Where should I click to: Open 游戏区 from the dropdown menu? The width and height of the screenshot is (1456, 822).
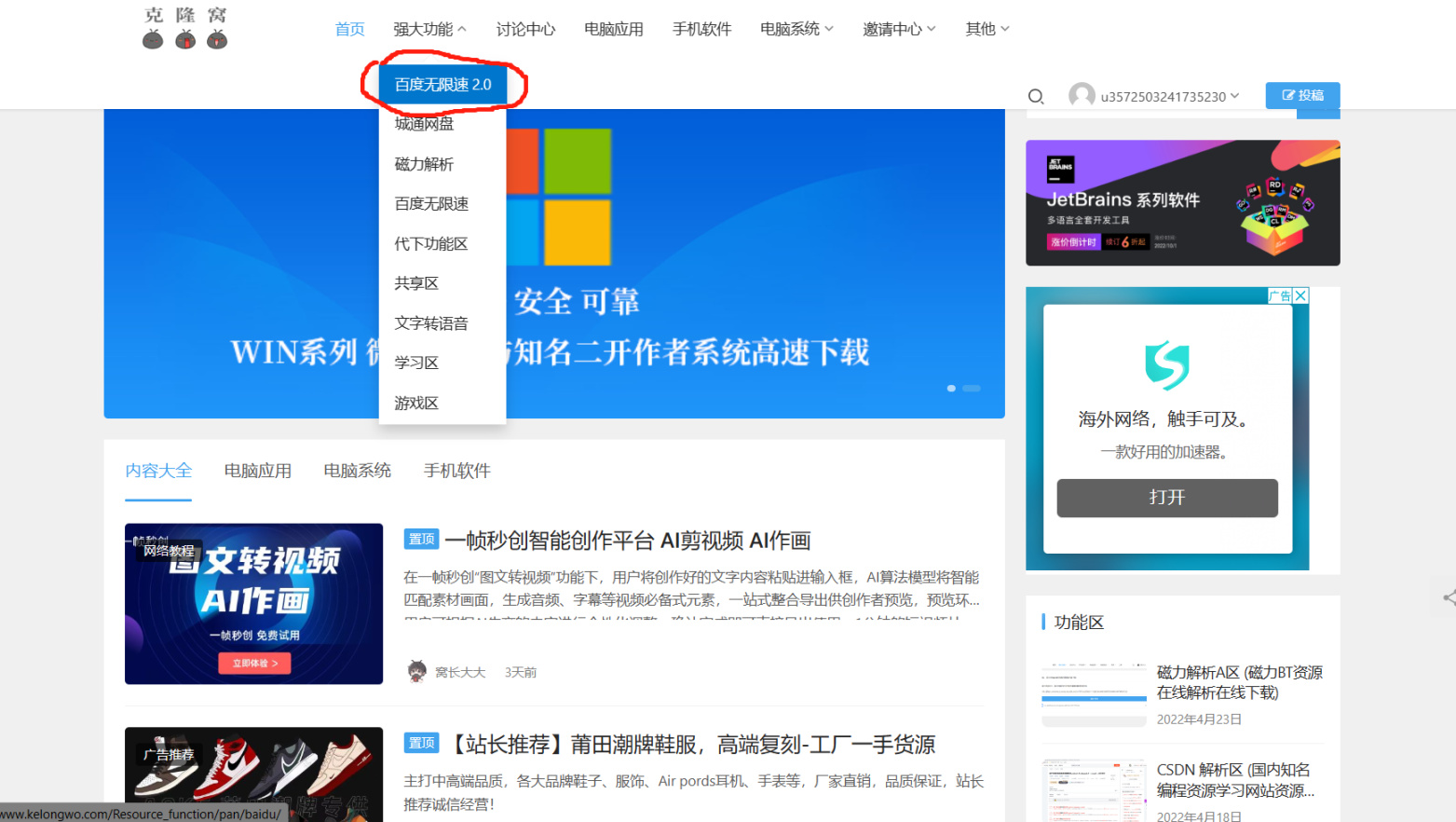point(442,404)
